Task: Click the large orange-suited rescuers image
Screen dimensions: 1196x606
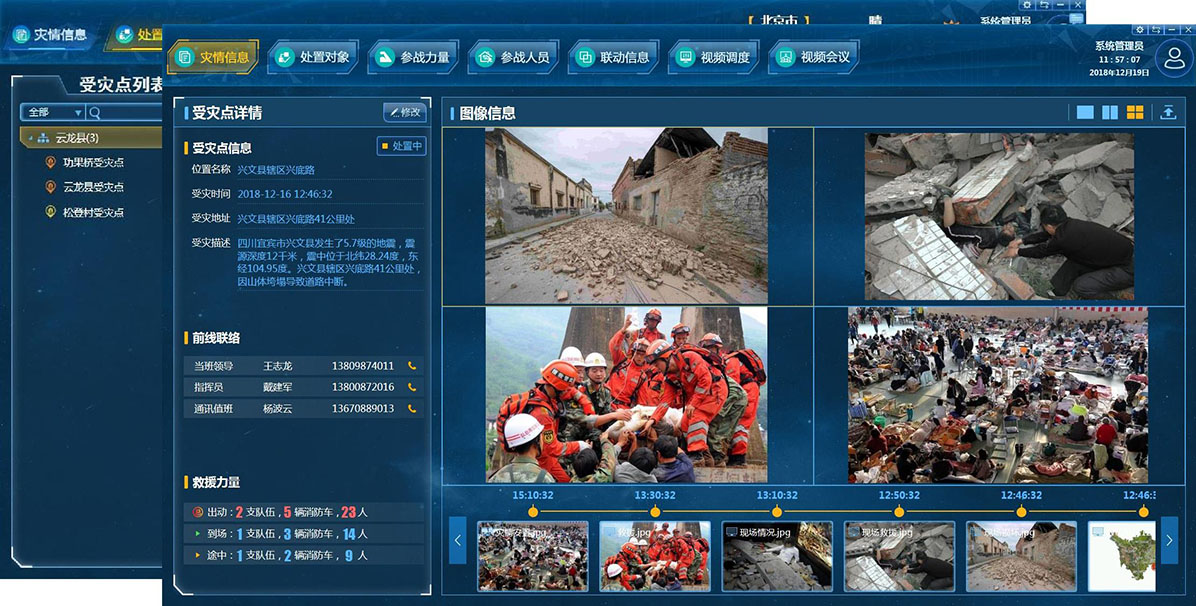Action: click(626, 395)
